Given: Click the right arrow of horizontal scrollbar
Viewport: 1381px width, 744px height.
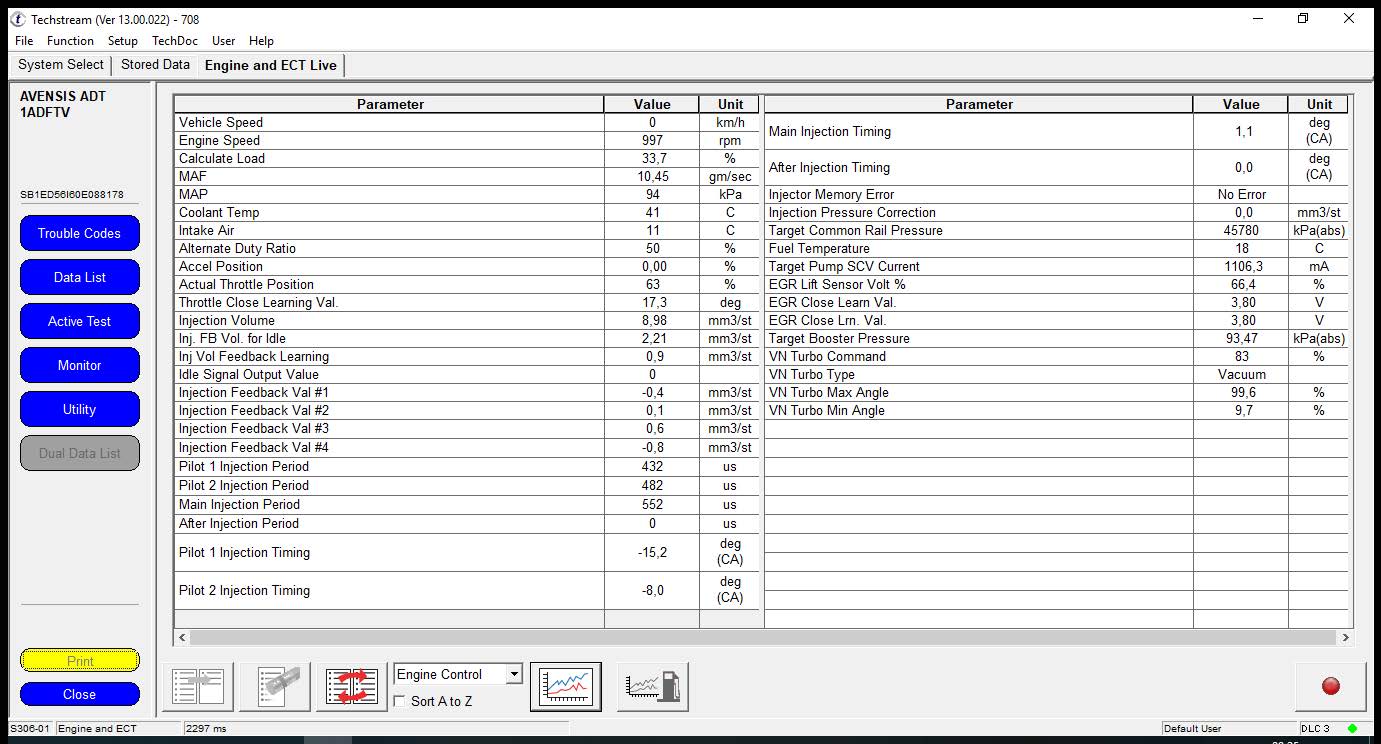Looking at the screenshot, I should (x=1345, y=637).
